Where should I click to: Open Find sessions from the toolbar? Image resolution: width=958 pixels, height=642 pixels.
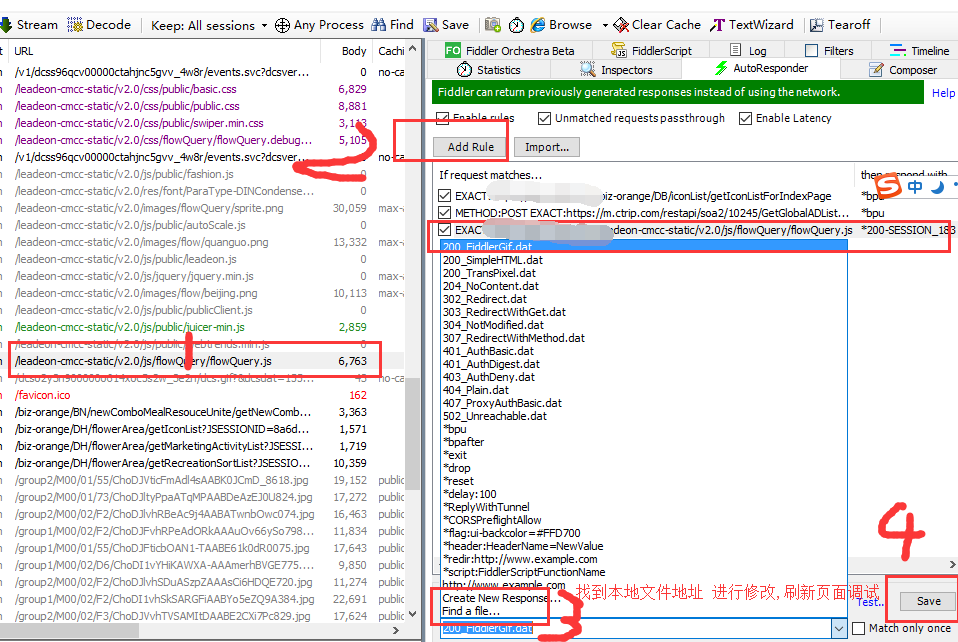(x=392, y=25)
